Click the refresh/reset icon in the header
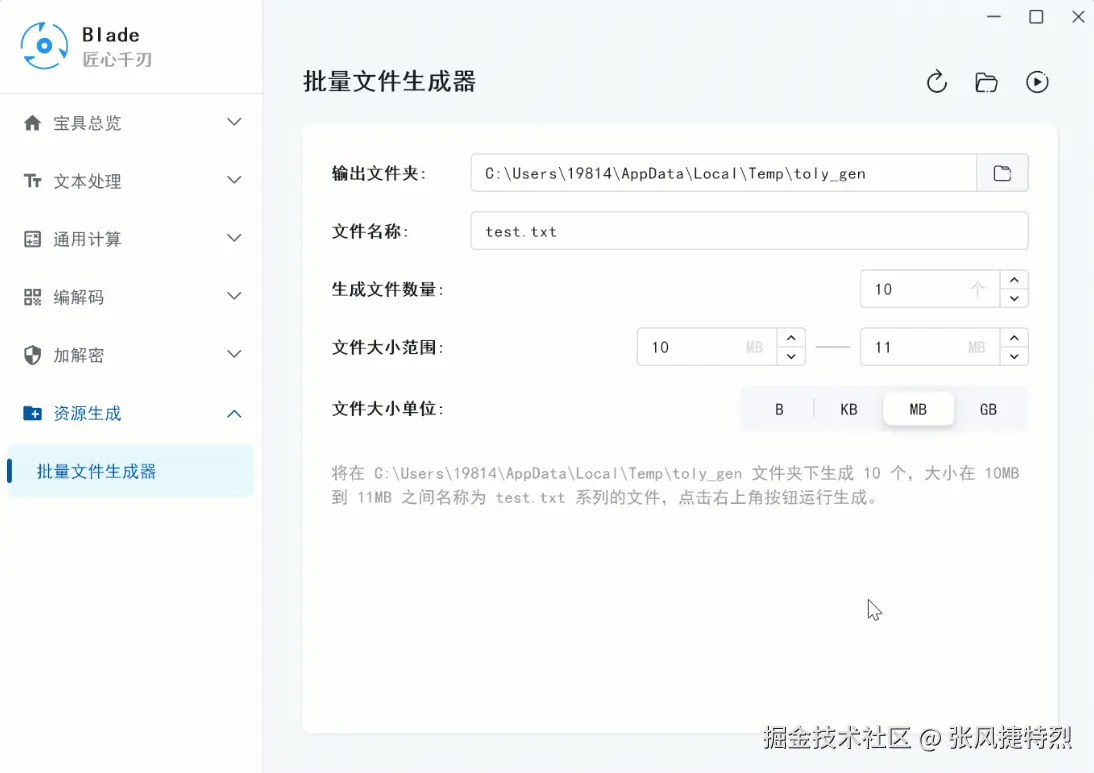This screenshot has height=773, width=1094. tap(936, 82)
